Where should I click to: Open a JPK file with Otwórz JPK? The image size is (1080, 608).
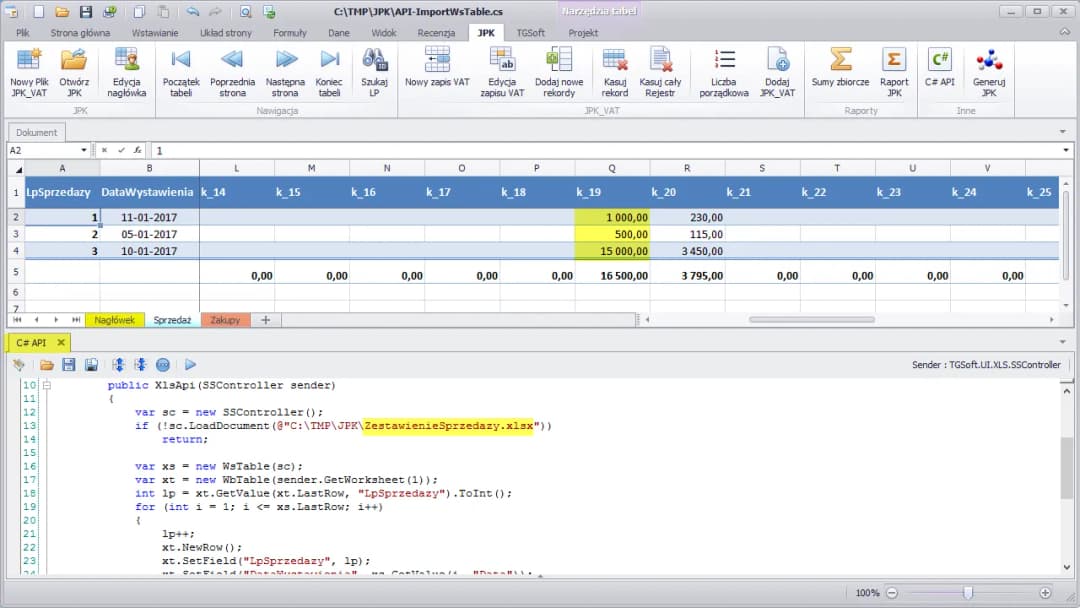point(74,71)
